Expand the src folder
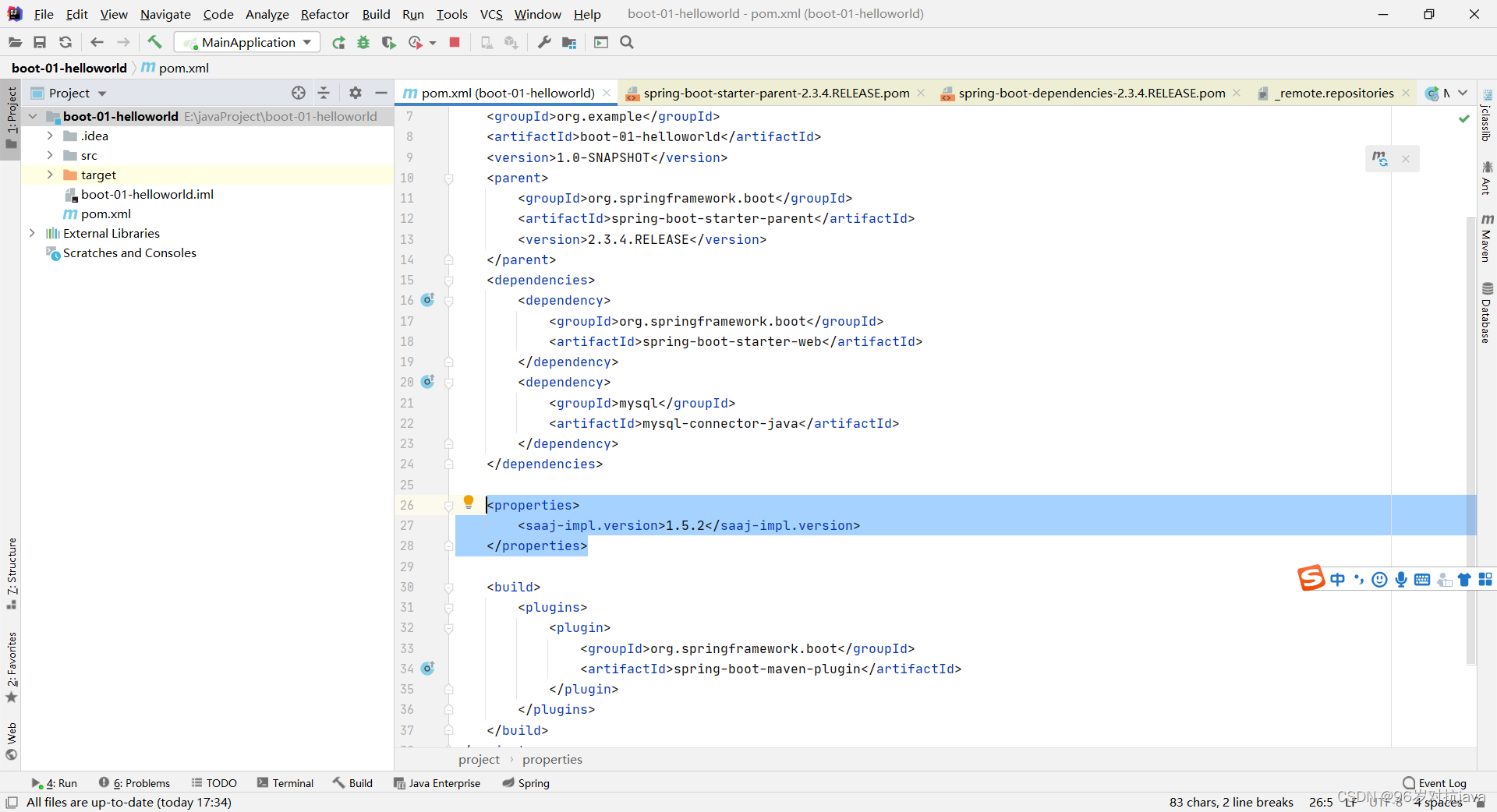The image size is (1497, 812). click(50, 155)
